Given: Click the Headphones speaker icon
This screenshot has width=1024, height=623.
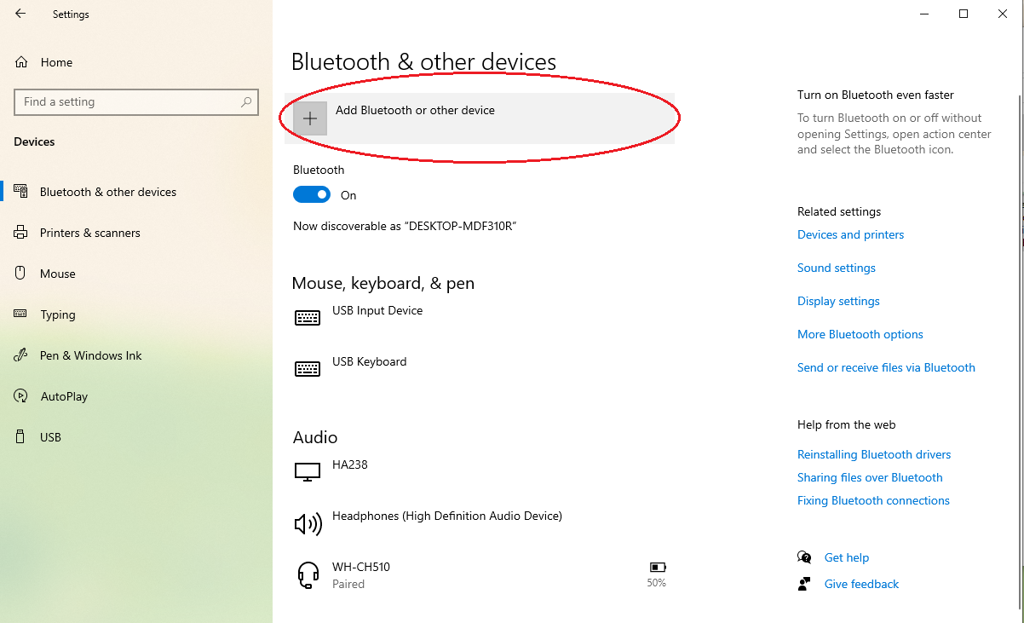Looking at the screenshot, I should point(308,523).
